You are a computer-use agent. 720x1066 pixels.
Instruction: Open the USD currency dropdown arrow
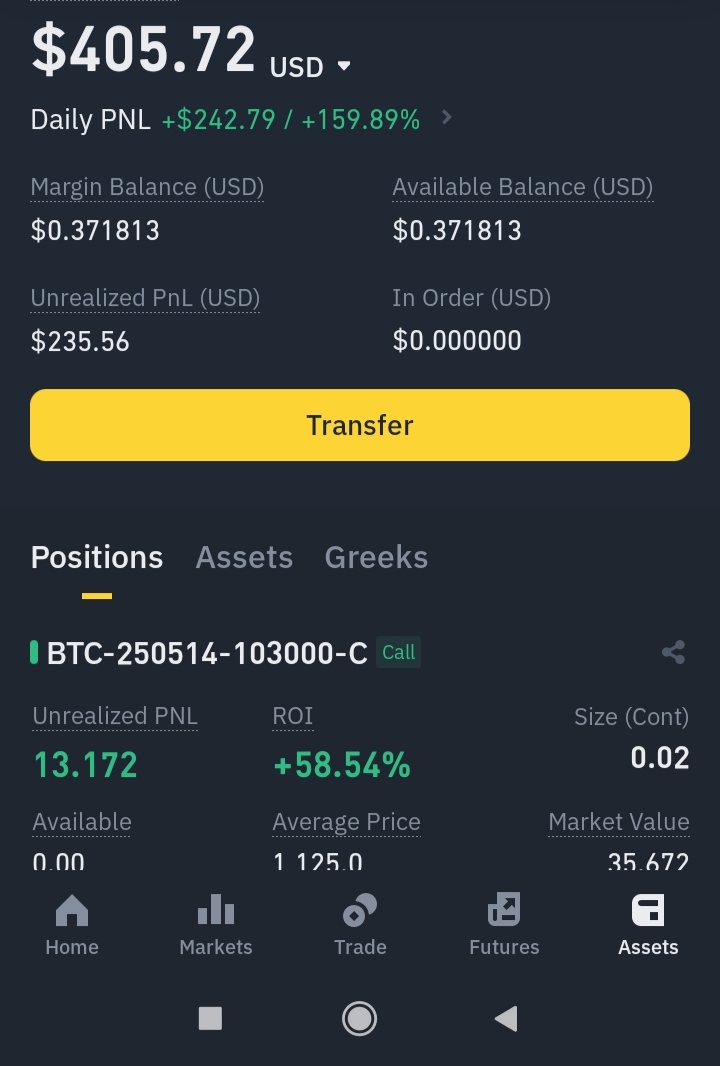click(x=344, y=66)
